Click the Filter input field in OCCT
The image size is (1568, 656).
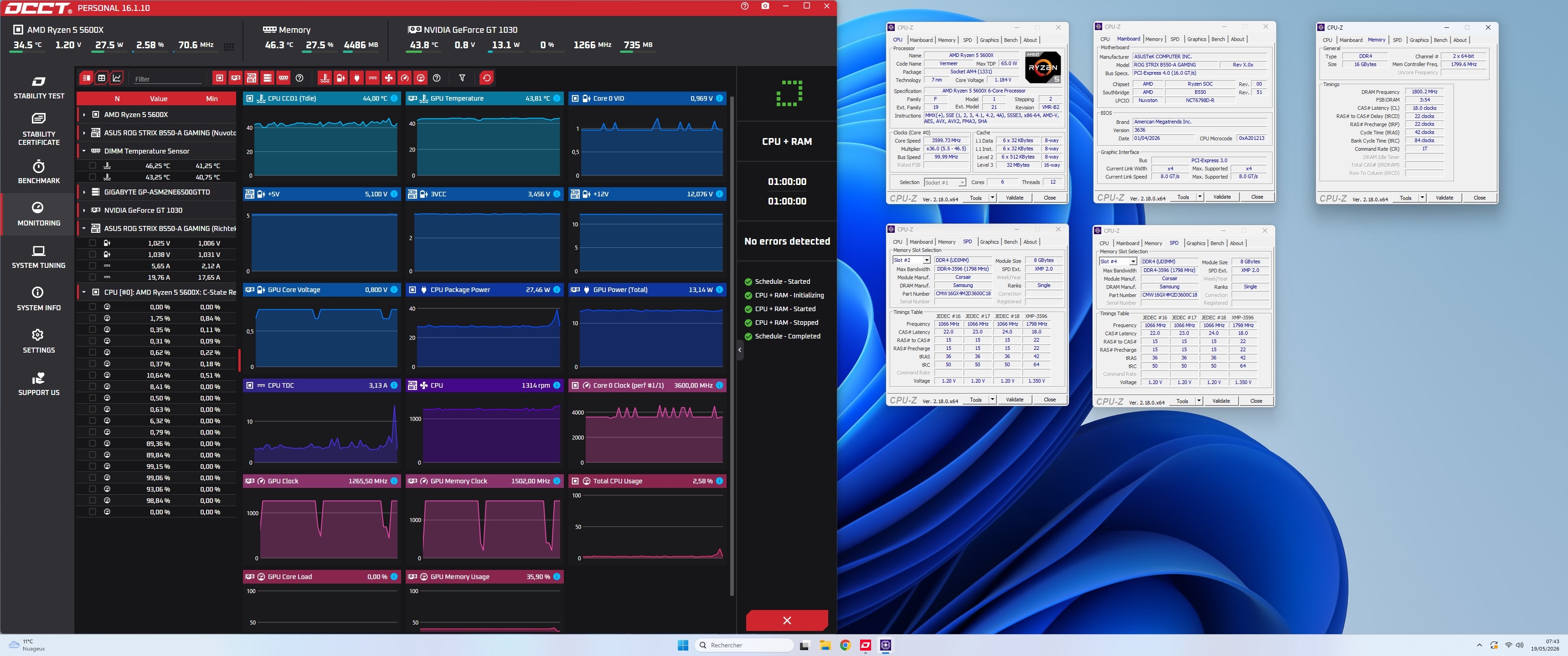168,79
